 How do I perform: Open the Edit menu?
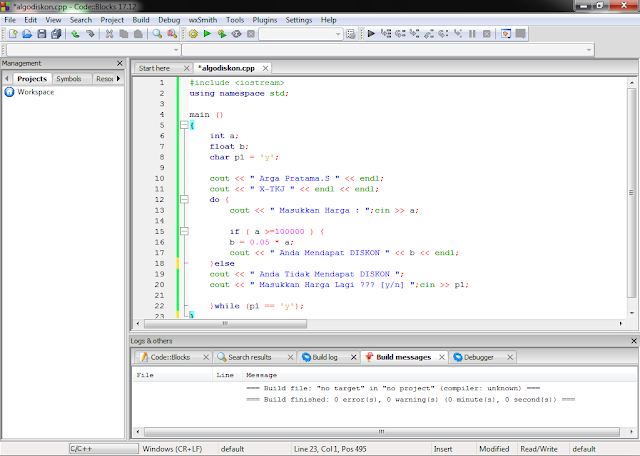pyautogui.click(x=30, y=20)
